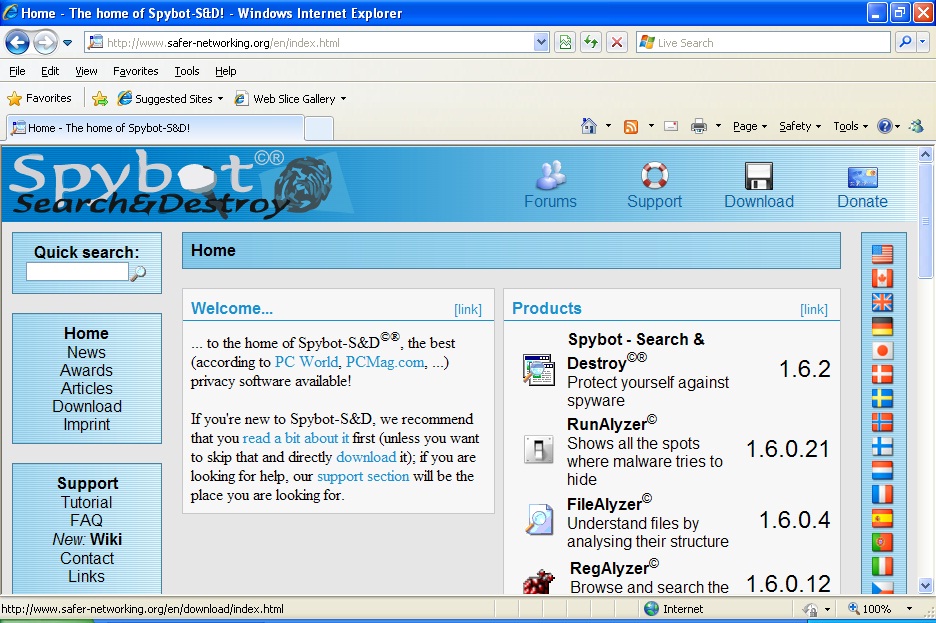Follow the PC World link

click(x=306, y=362)
